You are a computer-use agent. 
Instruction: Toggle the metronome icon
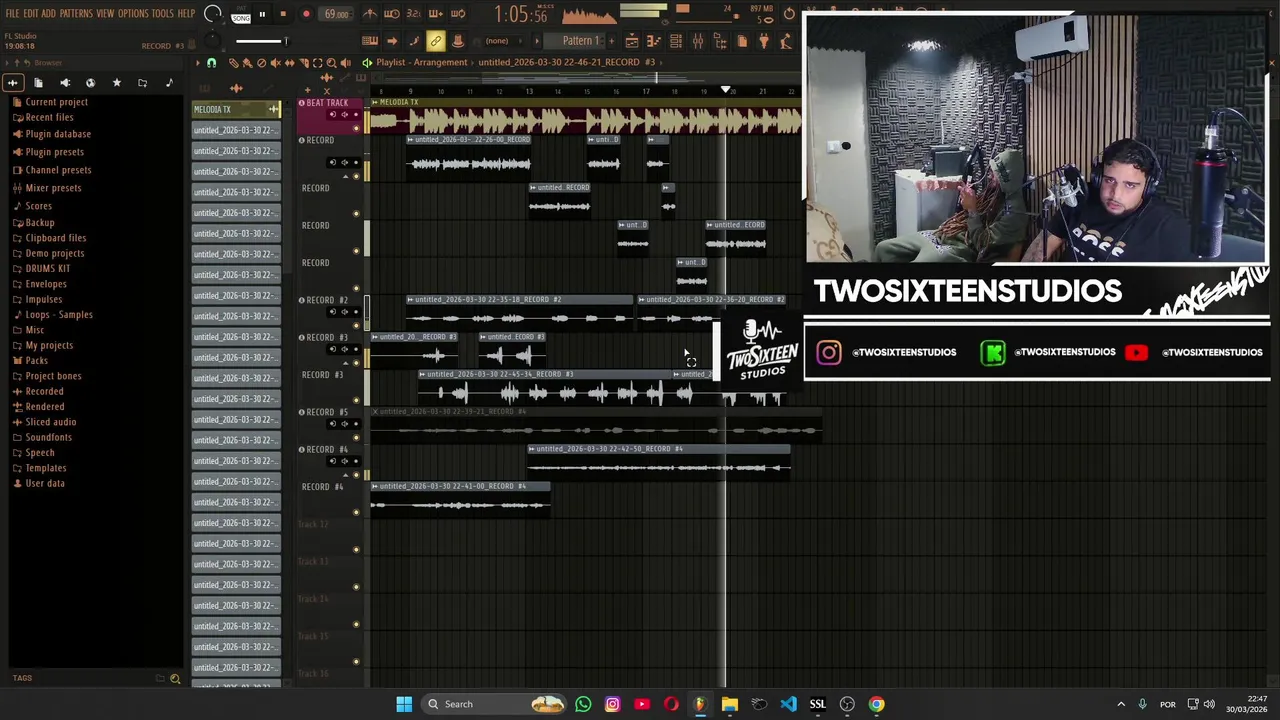click(370, 14)
